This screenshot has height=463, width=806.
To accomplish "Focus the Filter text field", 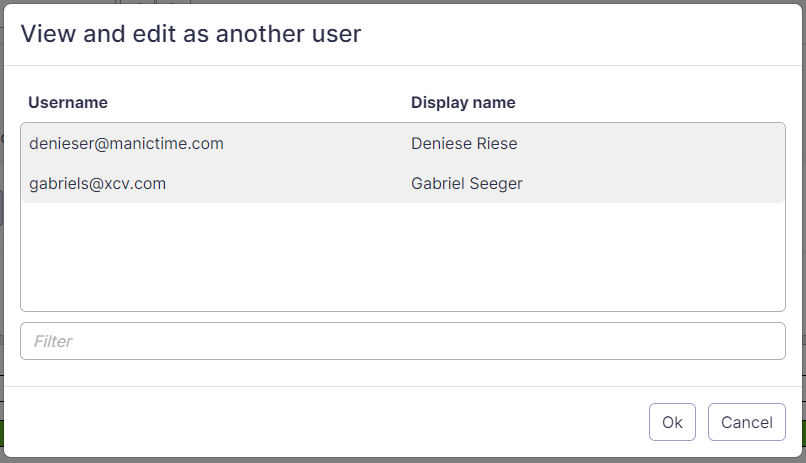I will (402, 341).
